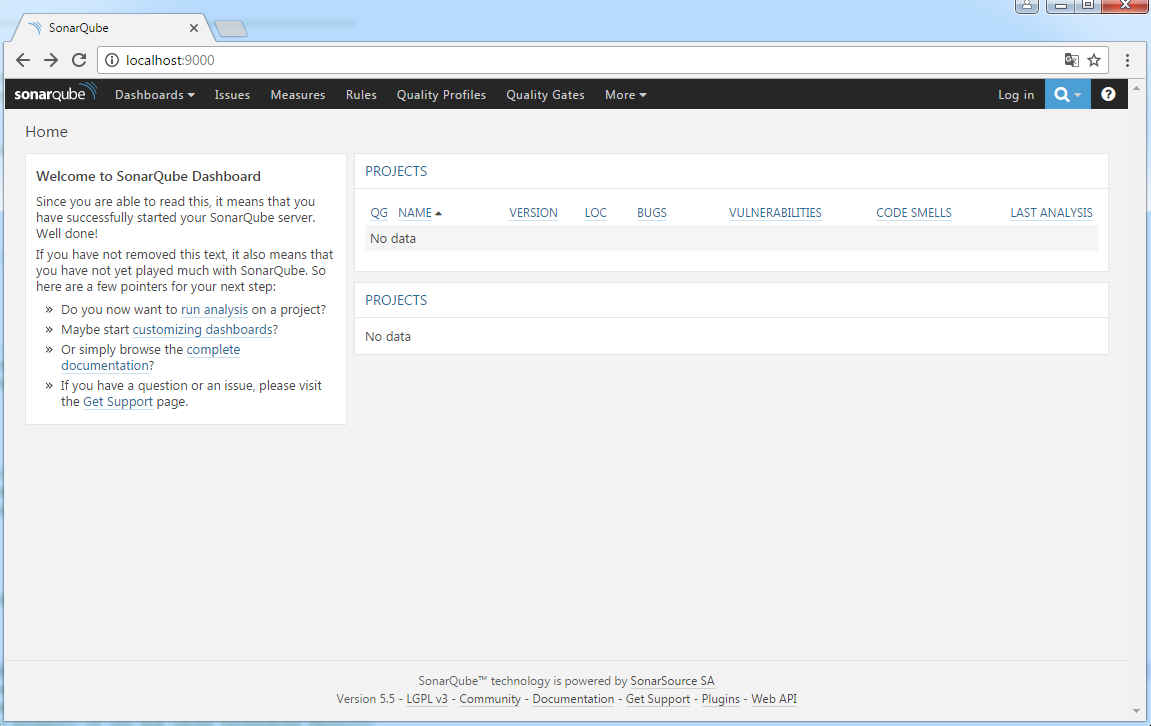Click Chrome user profile icon
1151x726 pixels.
1026,6
